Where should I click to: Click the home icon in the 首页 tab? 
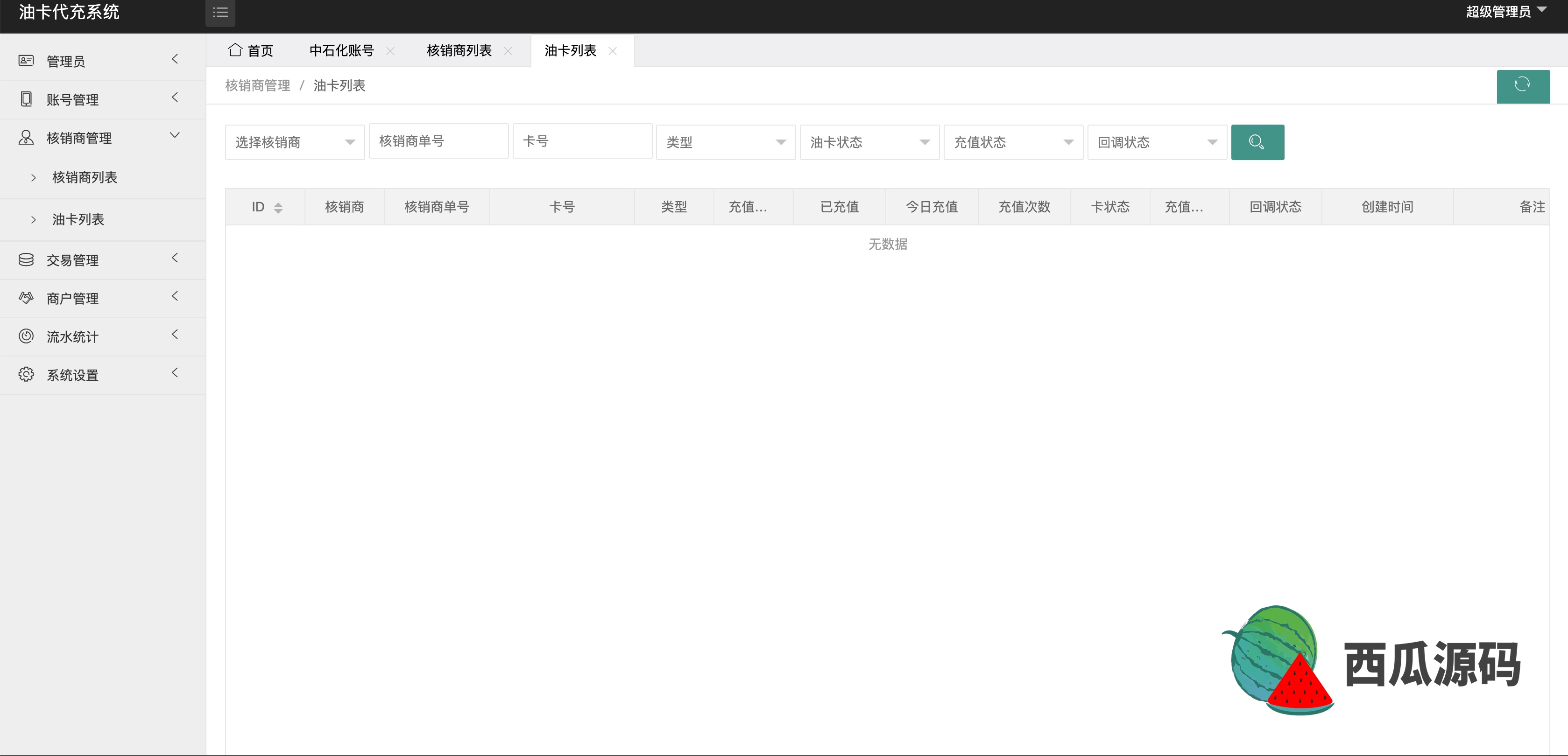[x=235, y=50]
